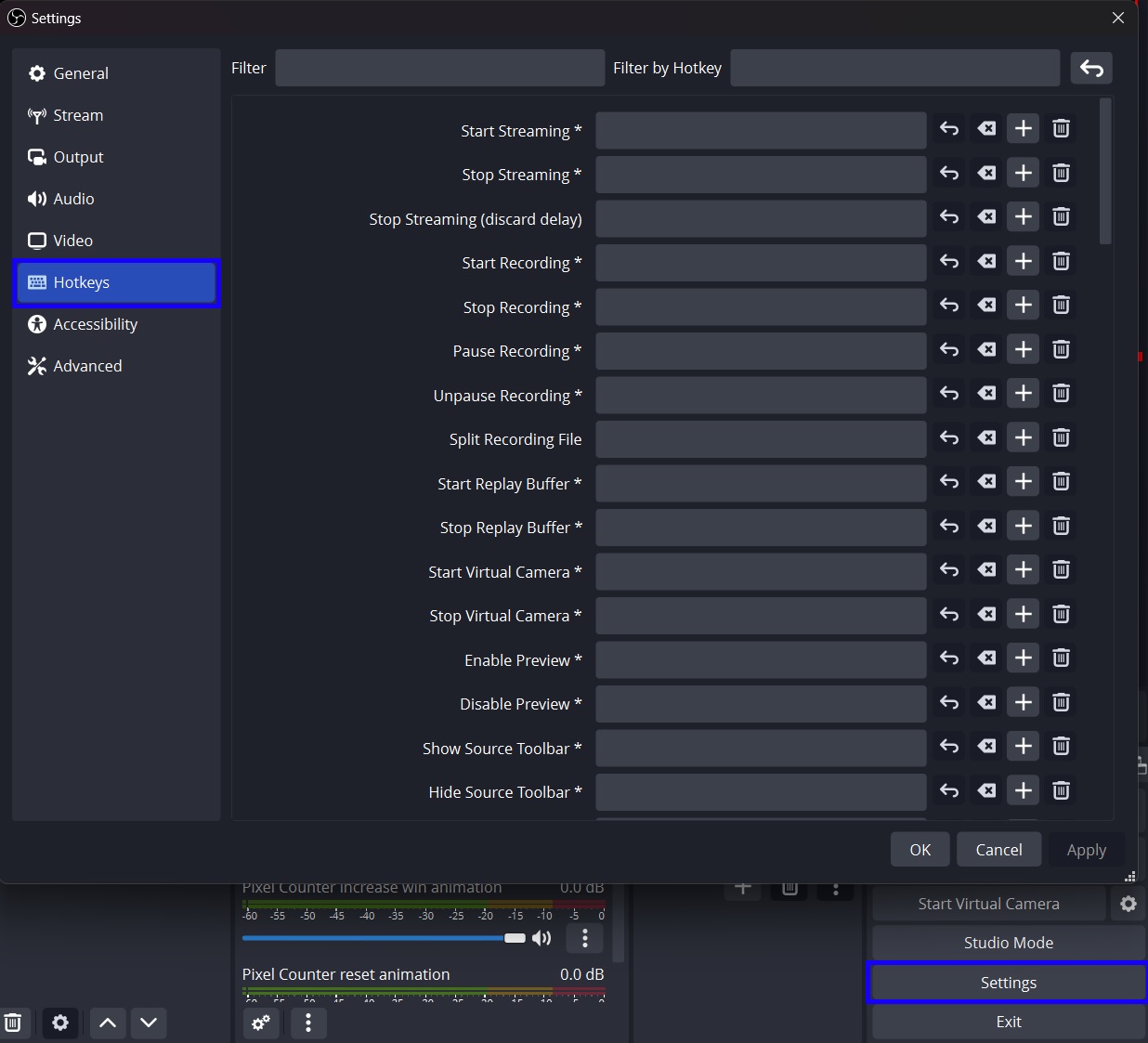Switch to the Advanced settings section
The height and width of the screenshot is (1043, 1148).
pyautogui.click(x=87, y=366)
